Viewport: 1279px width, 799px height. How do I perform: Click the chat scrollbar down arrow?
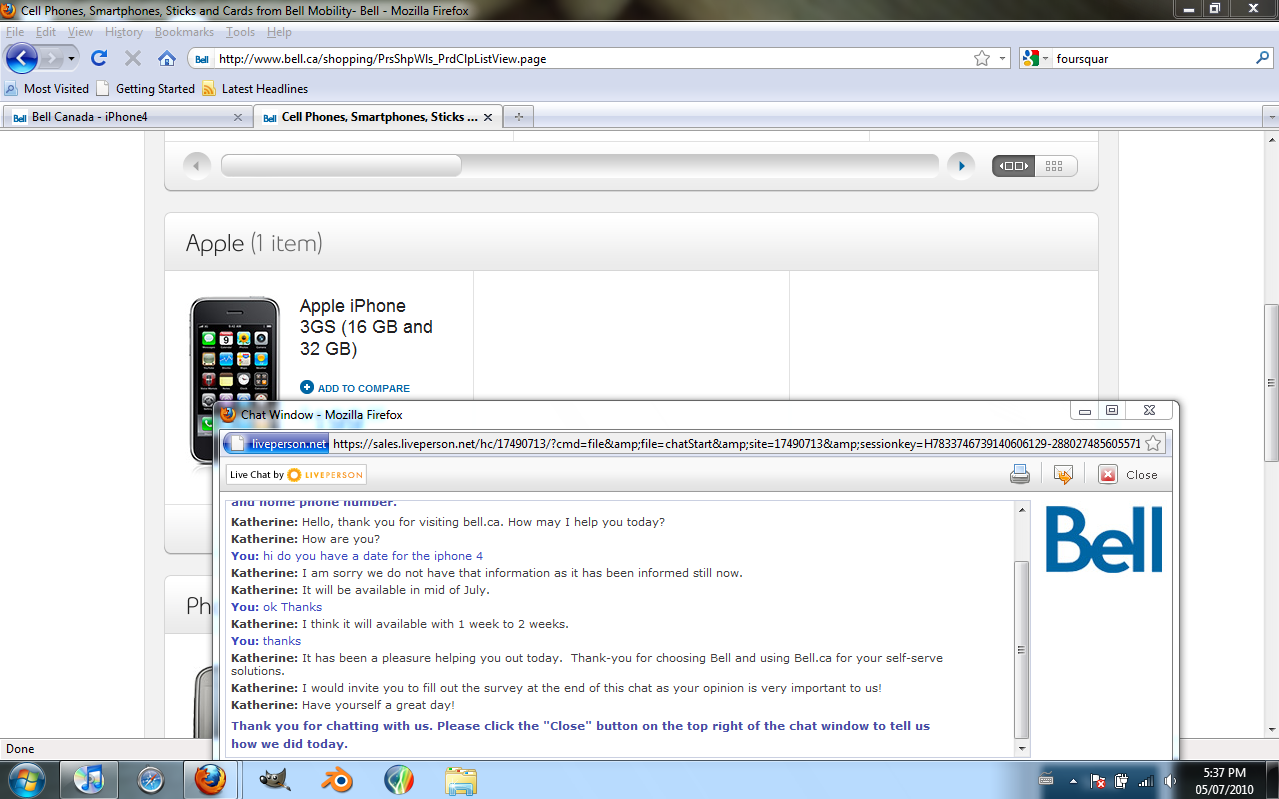pos(1021,748)
